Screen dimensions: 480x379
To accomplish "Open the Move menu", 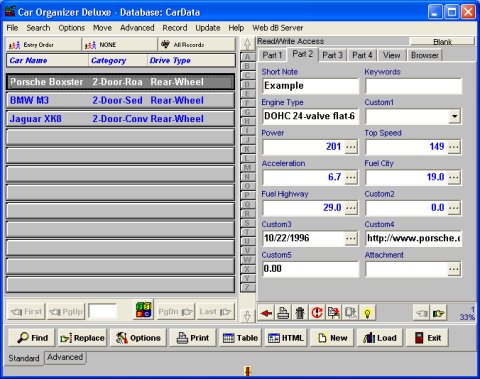I will [102, 28].
